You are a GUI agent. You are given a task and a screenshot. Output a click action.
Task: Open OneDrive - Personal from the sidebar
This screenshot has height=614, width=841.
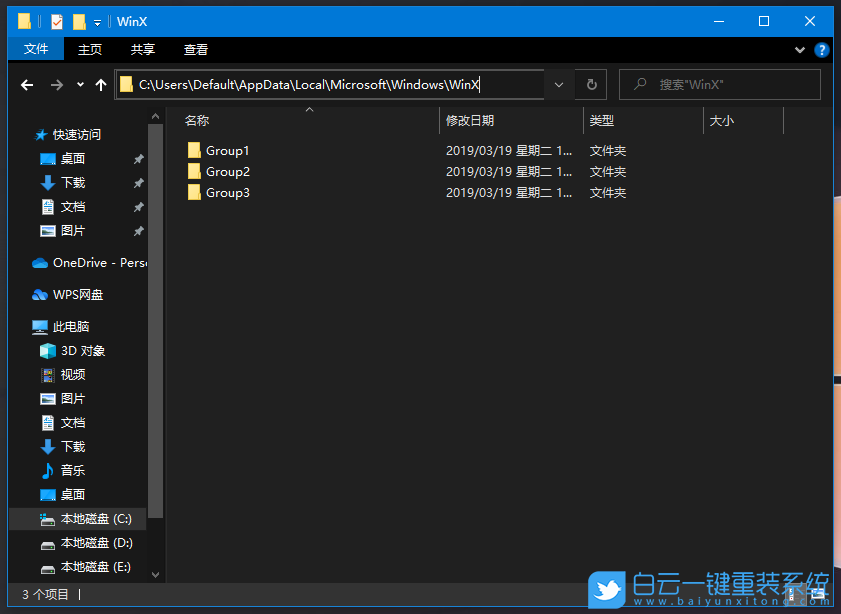[x=90, y=262]
